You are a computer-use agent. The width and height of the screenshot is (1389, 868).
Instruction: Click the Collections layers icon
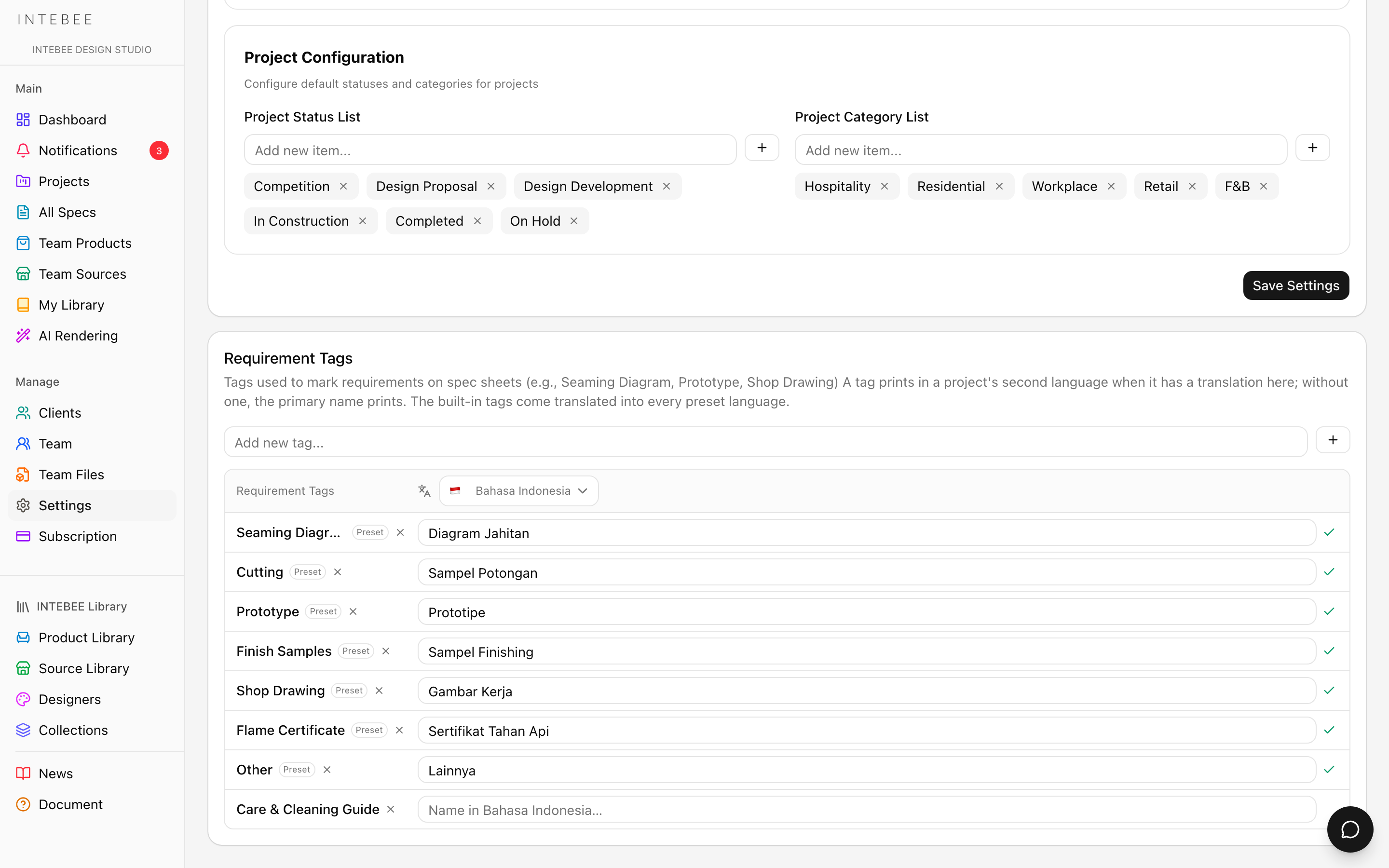[x=23, y=730]
